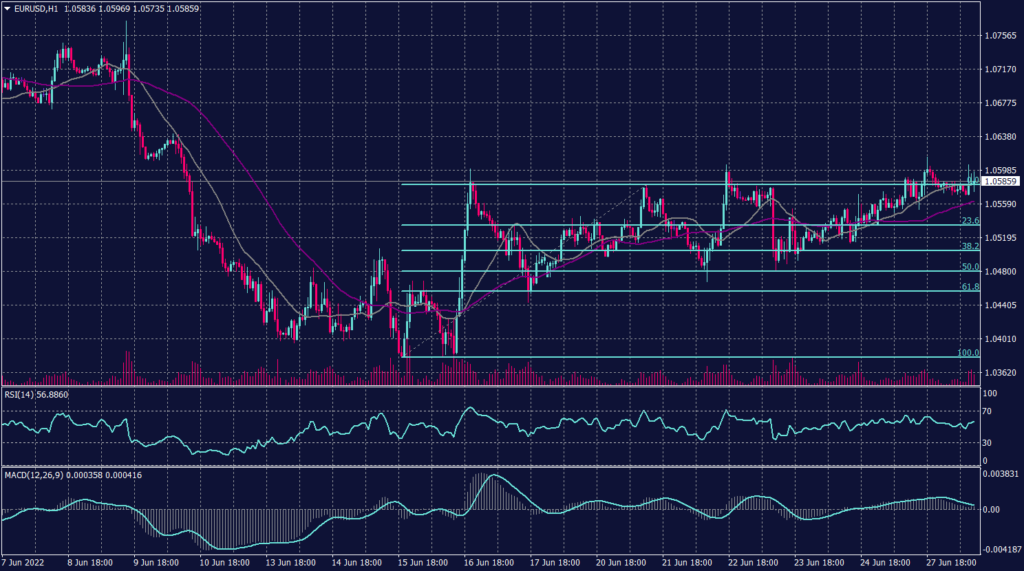
Task: Click the RSI(14) indicator label
Action: point(24,395)
